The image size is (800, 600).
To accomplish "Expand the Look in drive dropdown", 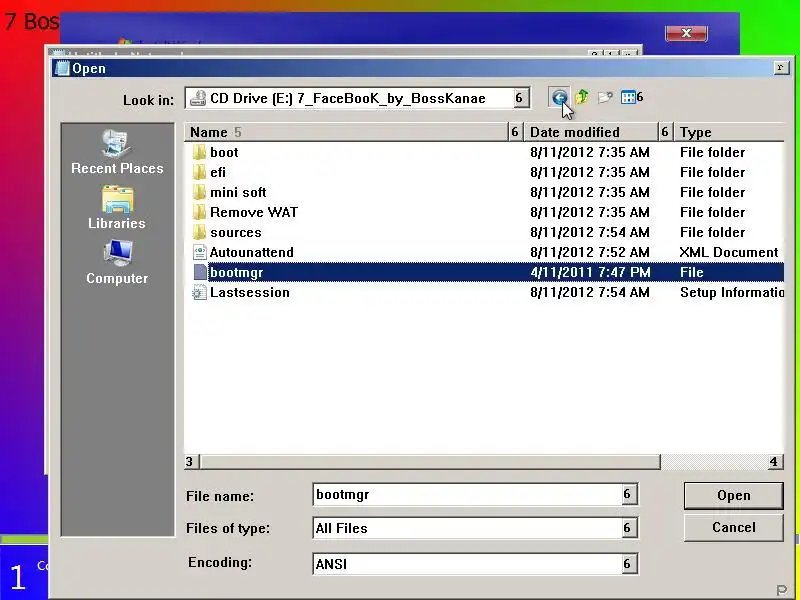I will [519, 98].
